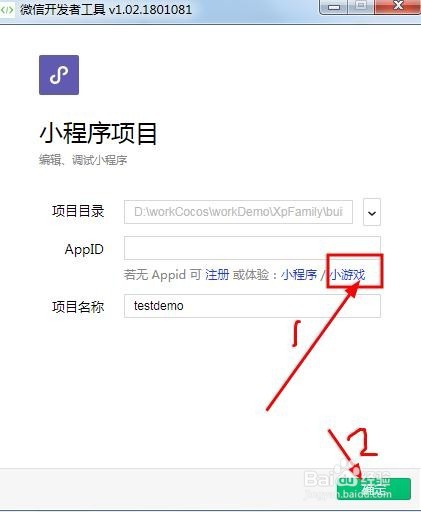Click the 项目名称 label
The width and height of the screenshot is (421, 512).
coord(78,307)
